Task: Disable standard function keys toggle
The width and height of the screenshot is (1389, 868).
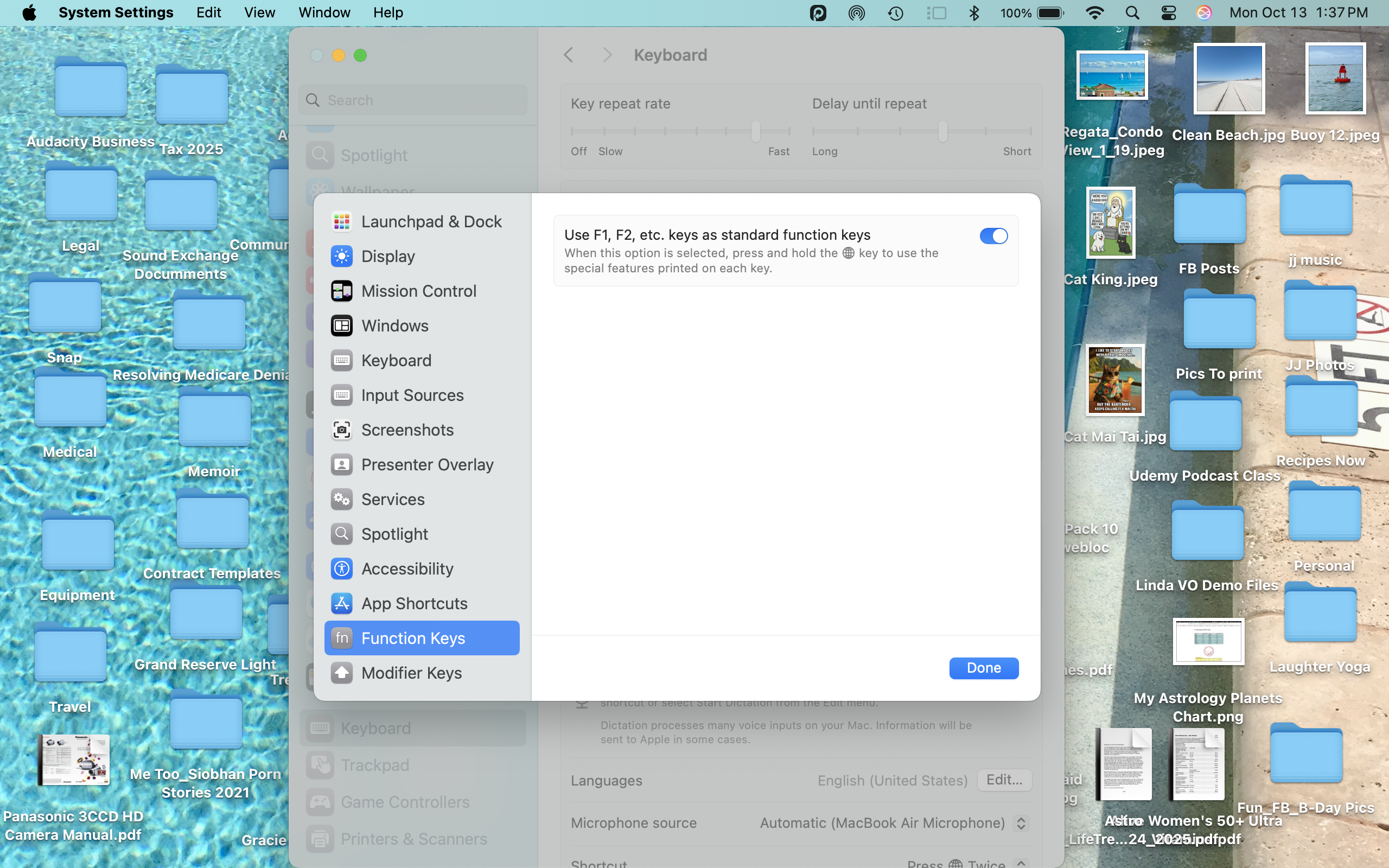Action: tap(993, 236)
